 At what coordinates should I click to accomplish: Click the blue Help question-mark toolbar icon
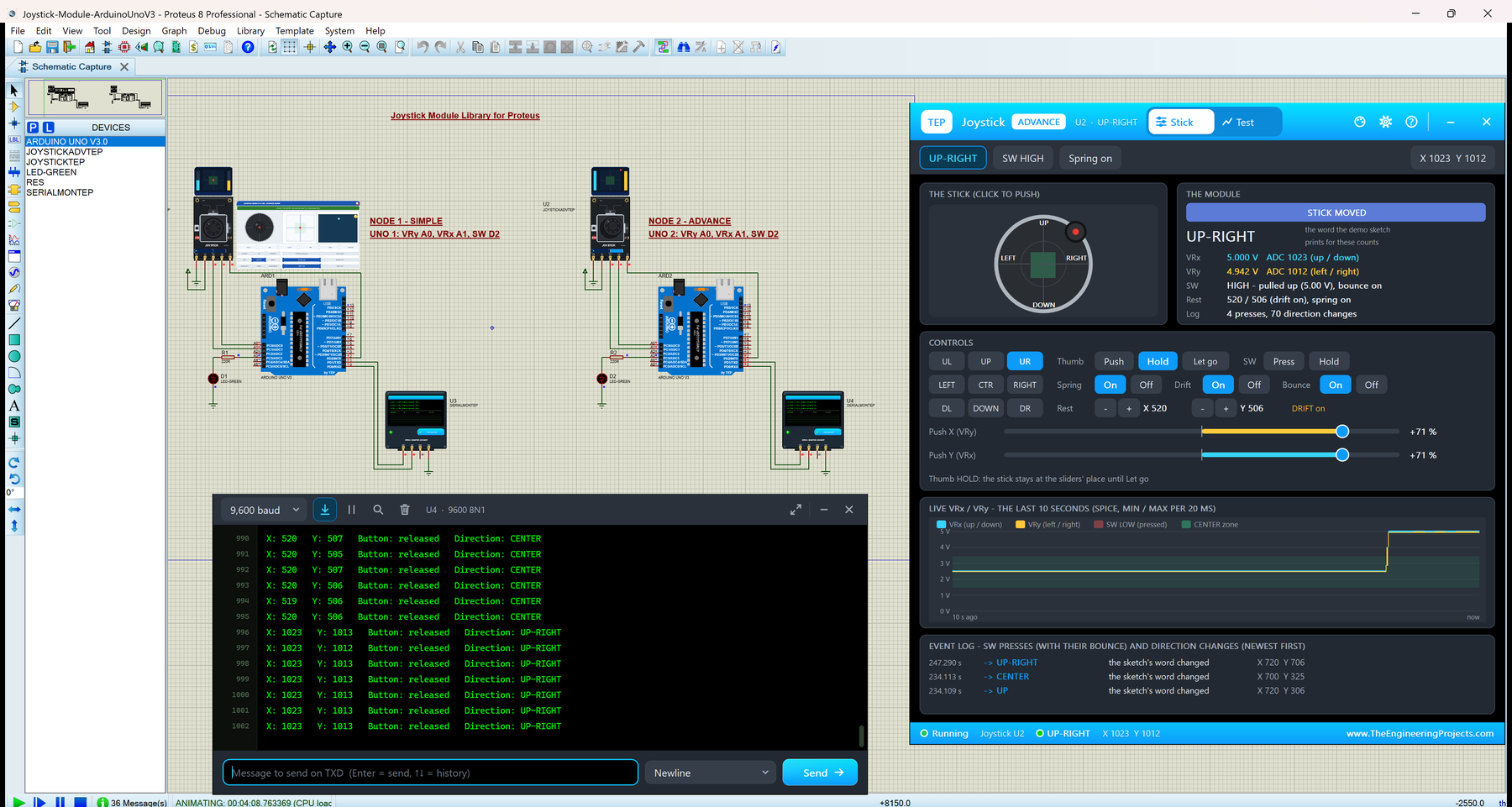coord(248,47)
